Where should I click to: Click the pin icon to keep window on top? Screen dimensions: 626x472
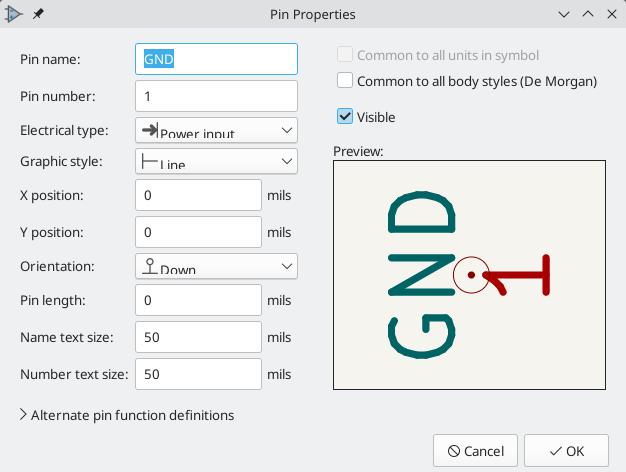pyautogui.click(x=38, y=14)
